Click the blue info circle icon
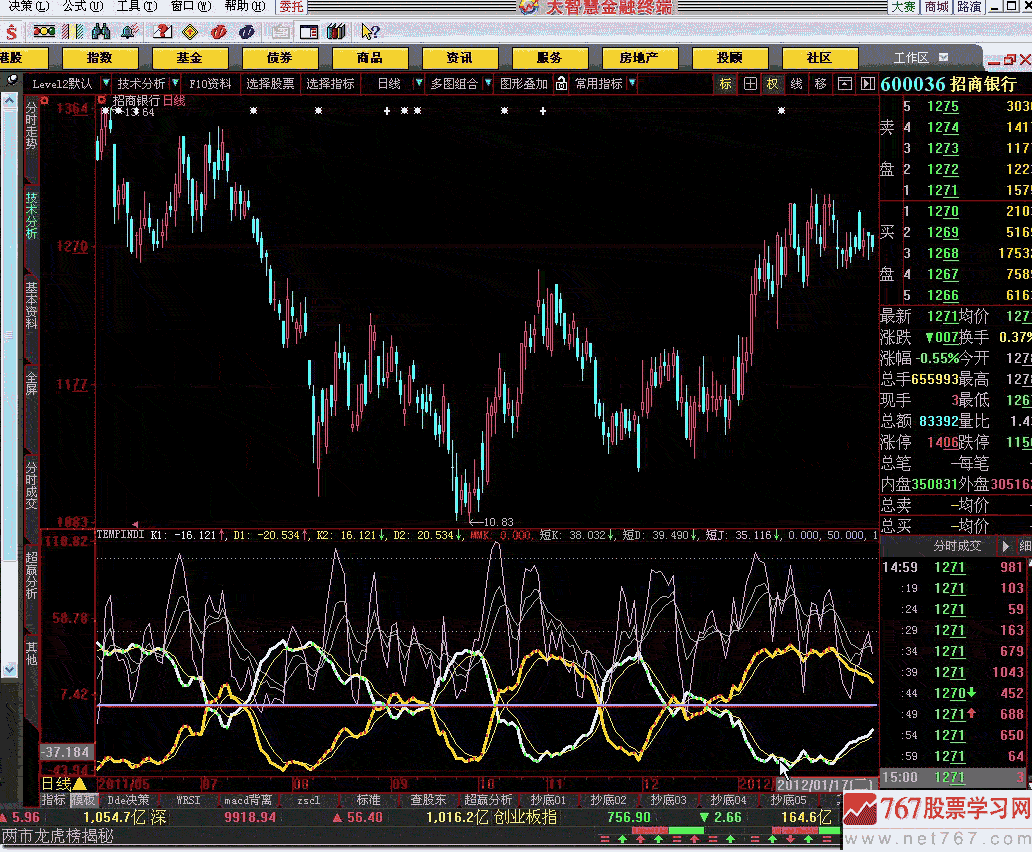Viewport: 1032px width, 852px height. pos(247,32)
